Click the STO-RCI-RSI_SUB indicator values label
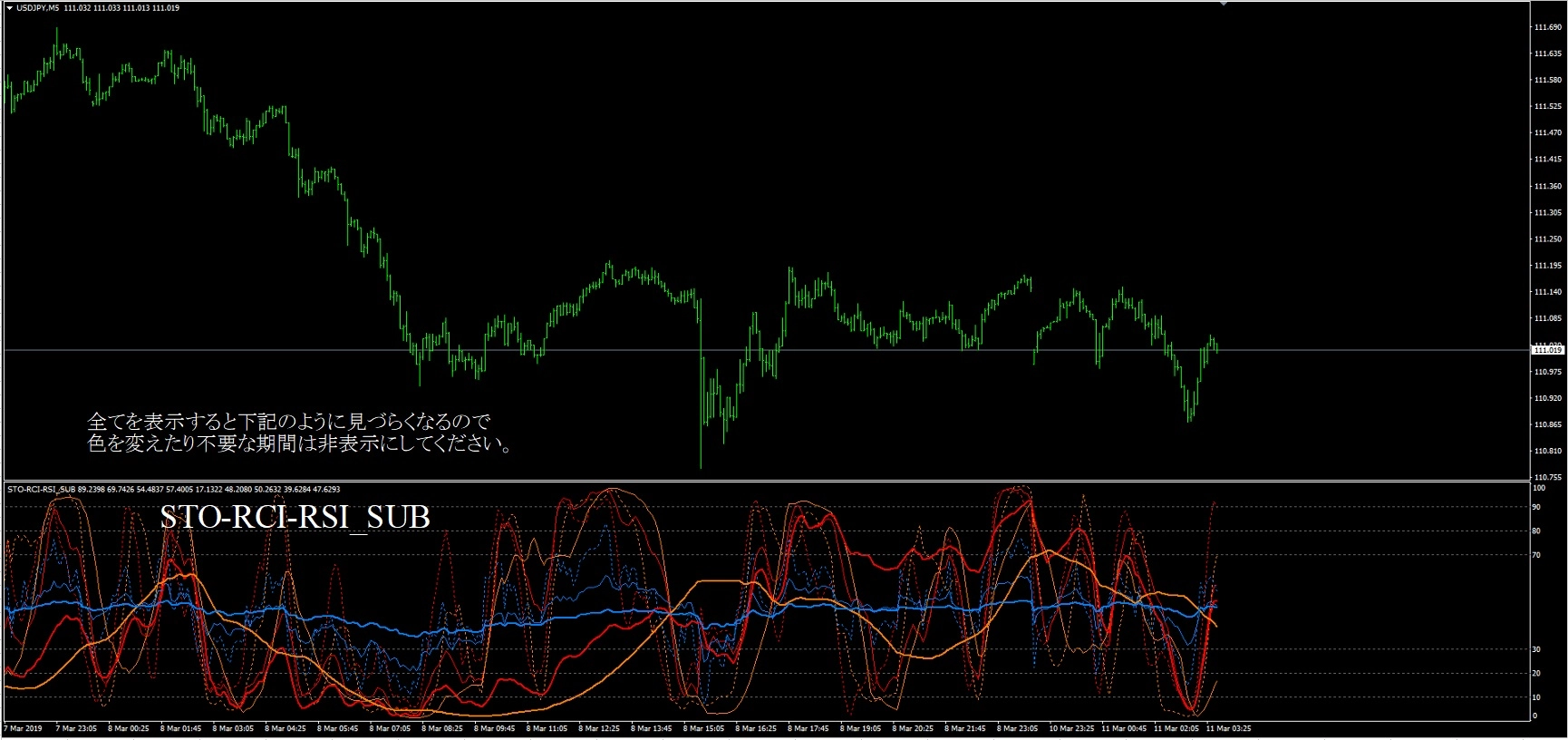Screen dimensions: 1568x740 click(174, 490)
